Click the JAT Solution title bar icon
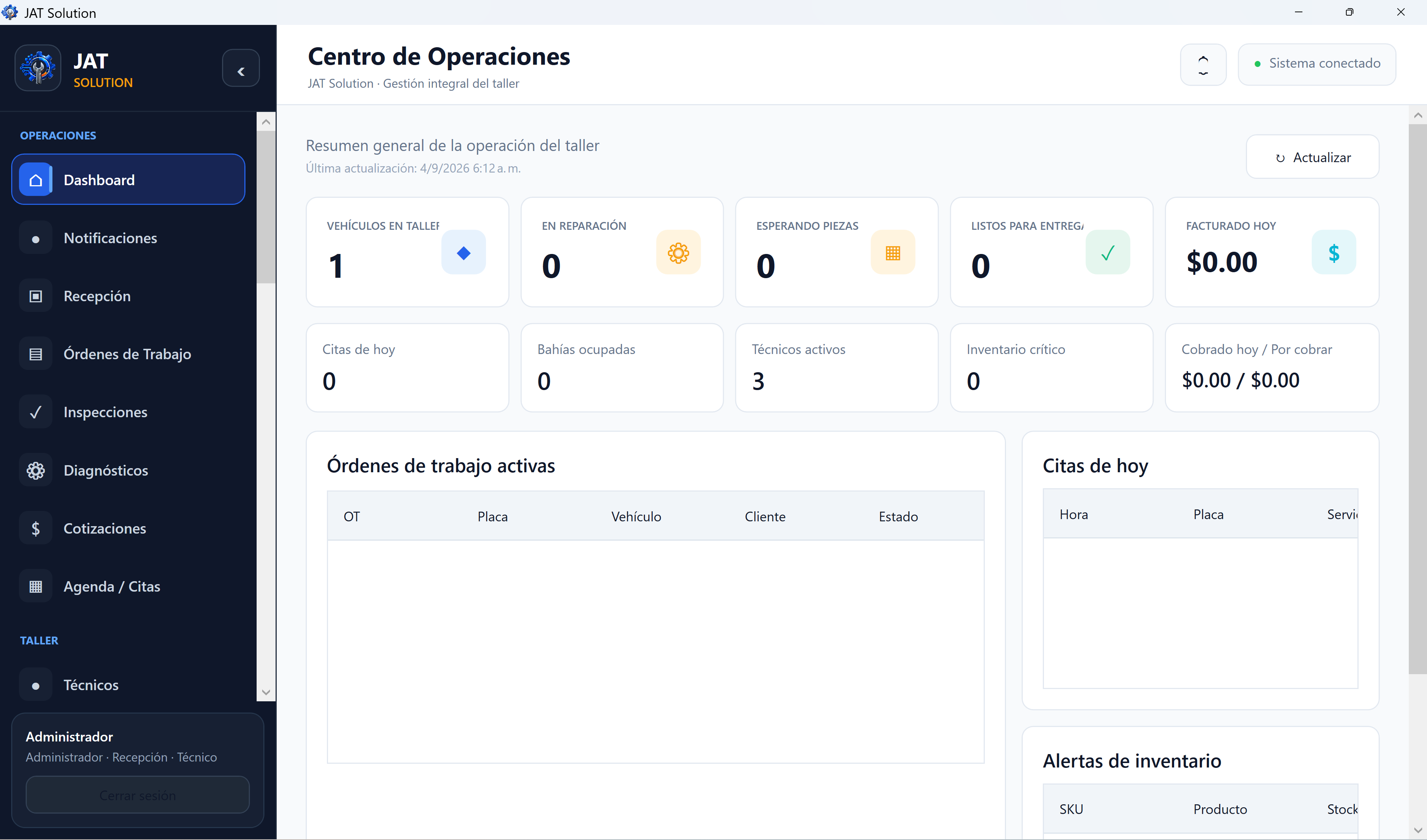 click(10, 12)
